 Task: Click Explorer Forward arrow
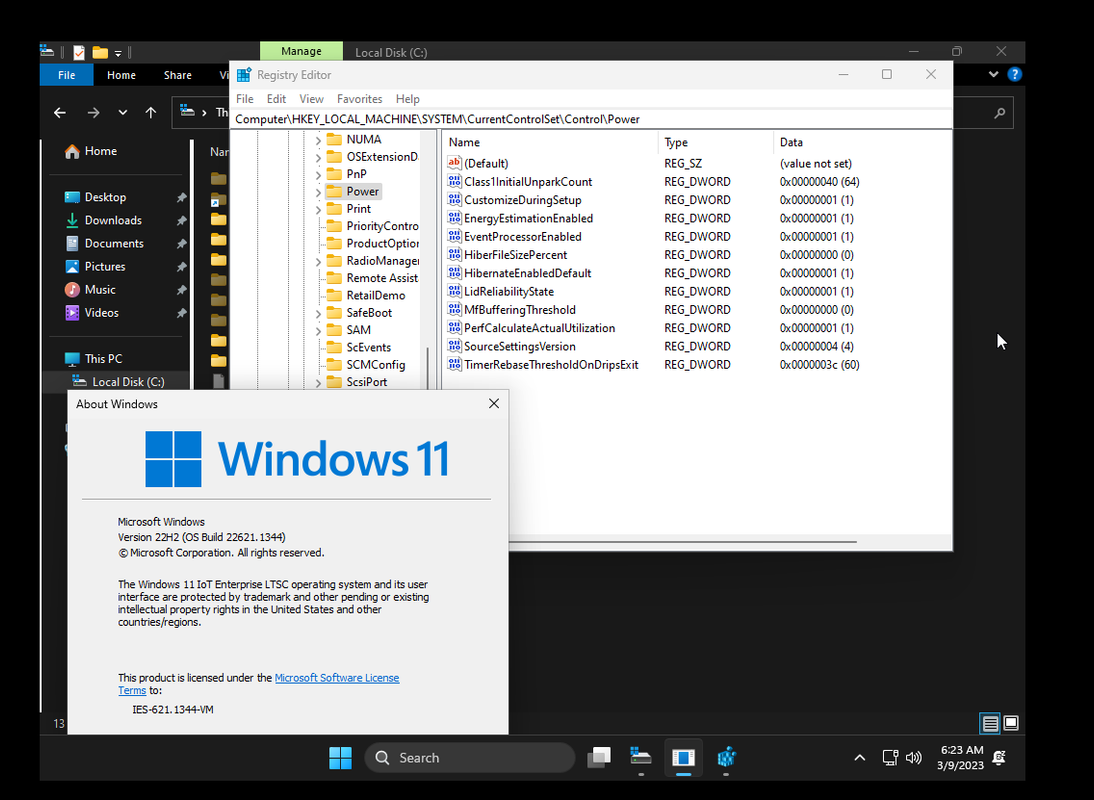[x=93, y=112]
